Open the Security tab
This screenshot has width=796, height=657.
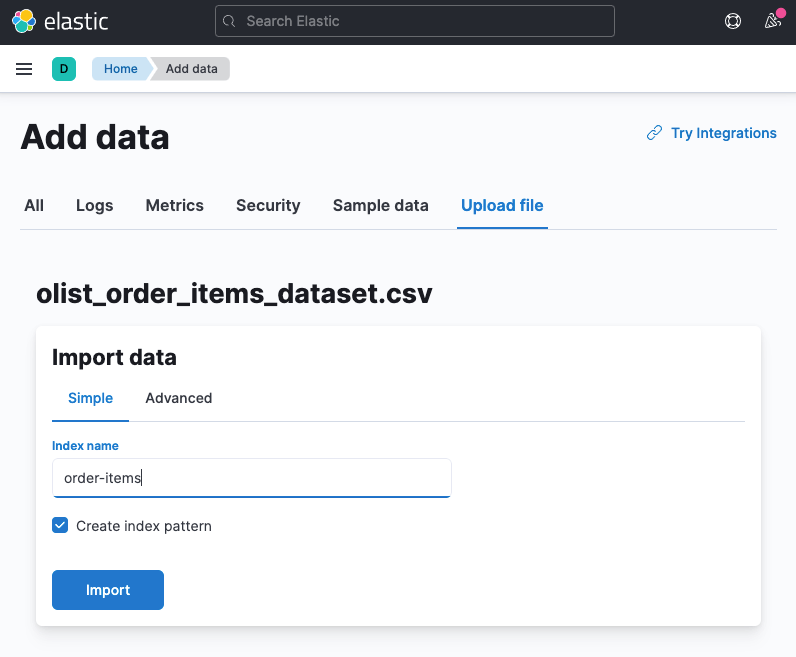[x=268, y=205]
